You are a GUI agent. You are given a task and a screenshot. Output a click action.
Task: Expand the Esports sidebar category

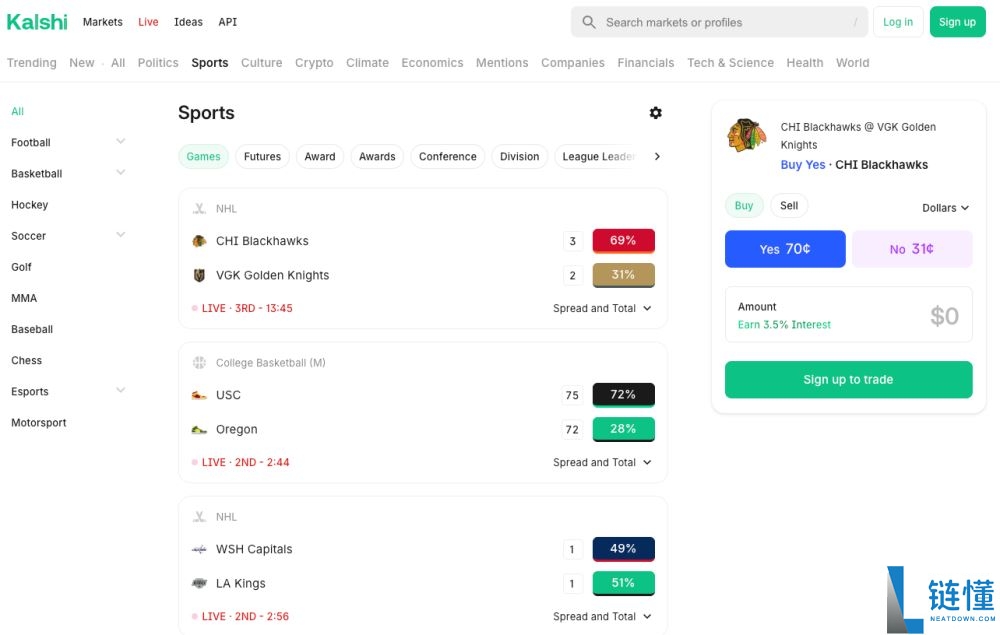[x=121, y=391]
